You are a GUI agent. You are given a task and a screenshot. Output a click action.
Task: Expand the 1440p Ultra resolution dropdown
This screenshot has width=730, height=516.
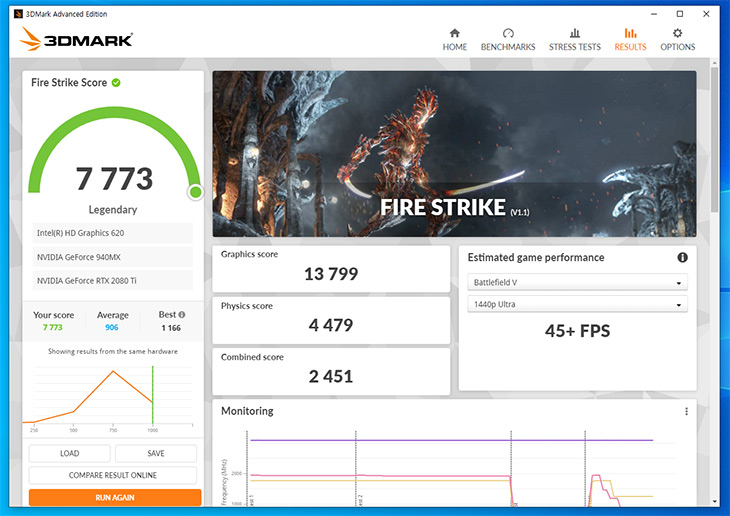tap(577, 304)
